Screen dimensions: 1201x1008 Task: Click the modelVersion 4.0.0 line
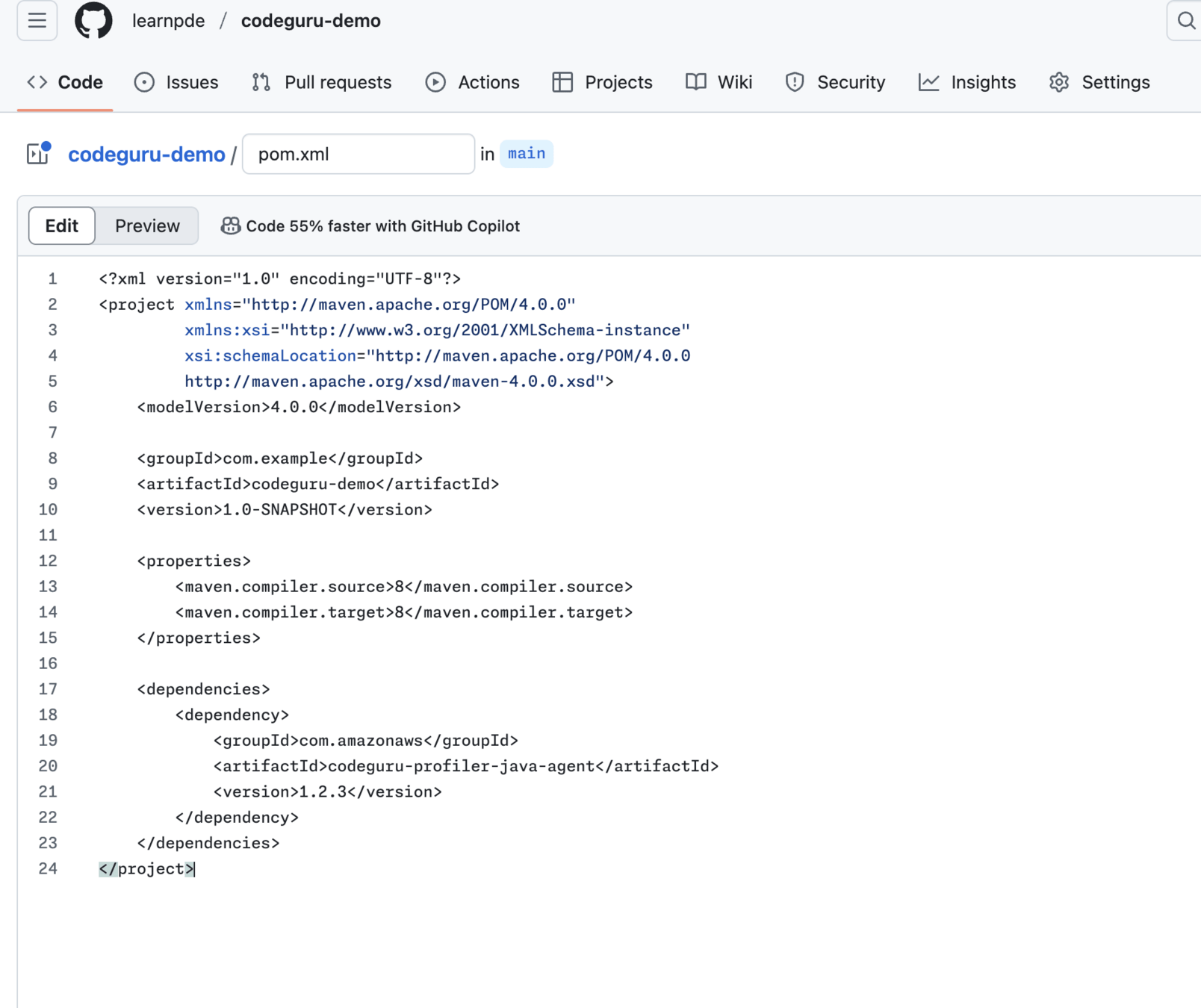pyautogui.click(x=299, y=407)
